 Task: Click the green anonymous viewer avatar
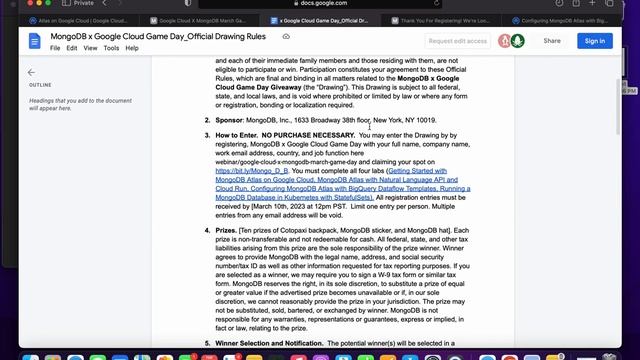pos(518,41)
